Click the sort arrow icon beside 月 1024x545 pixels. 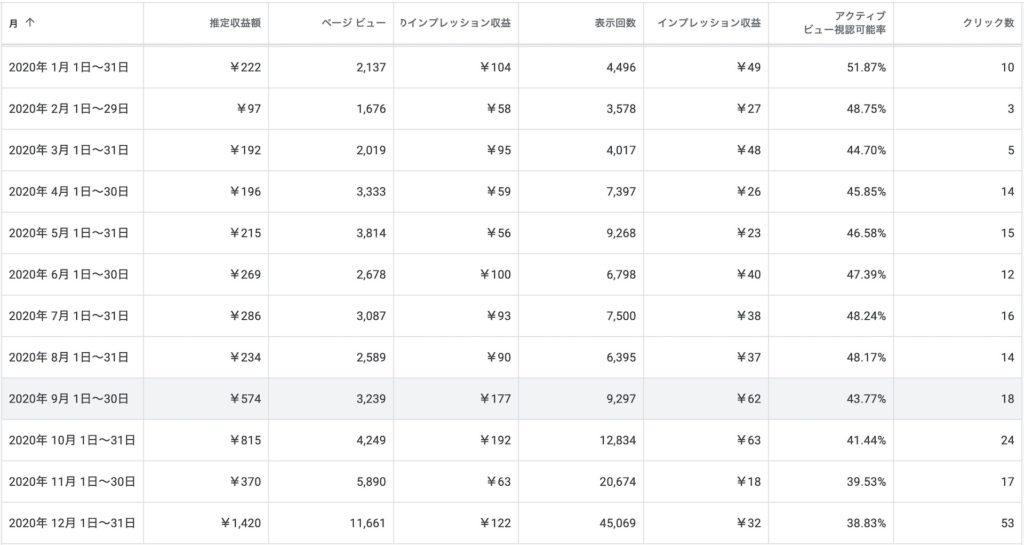[x=30, y=23]
